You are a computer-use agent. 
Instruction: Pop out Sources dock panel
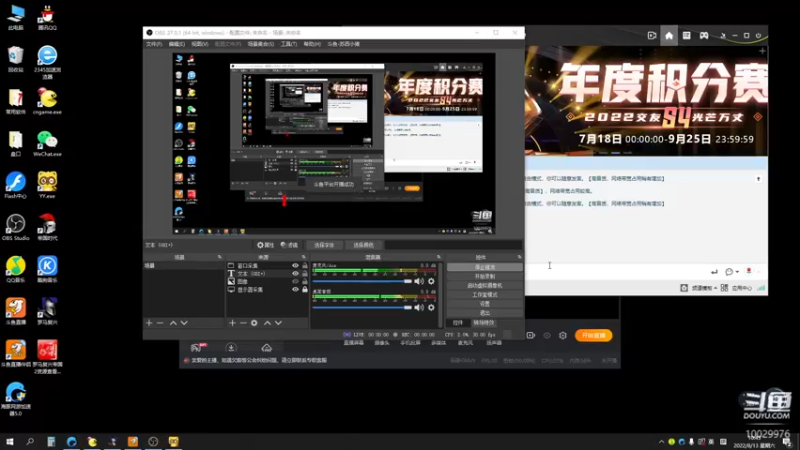tap(304, 257)
